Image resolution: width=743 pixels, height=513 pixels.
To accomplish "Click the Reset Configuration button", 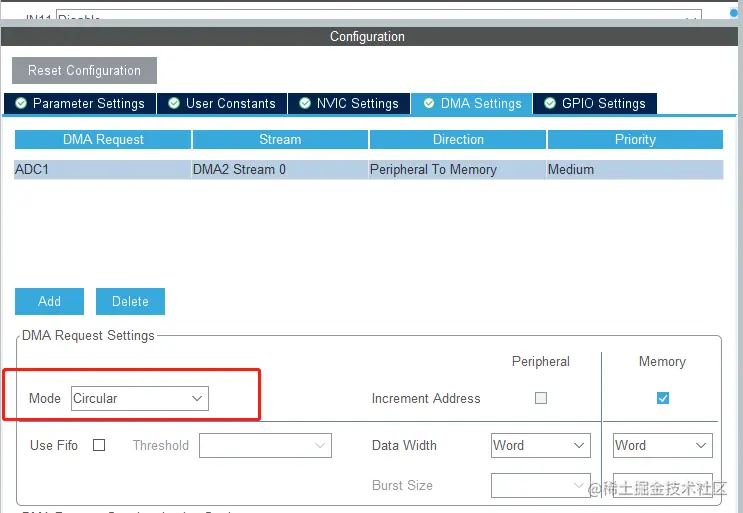I will pos(84,71).
